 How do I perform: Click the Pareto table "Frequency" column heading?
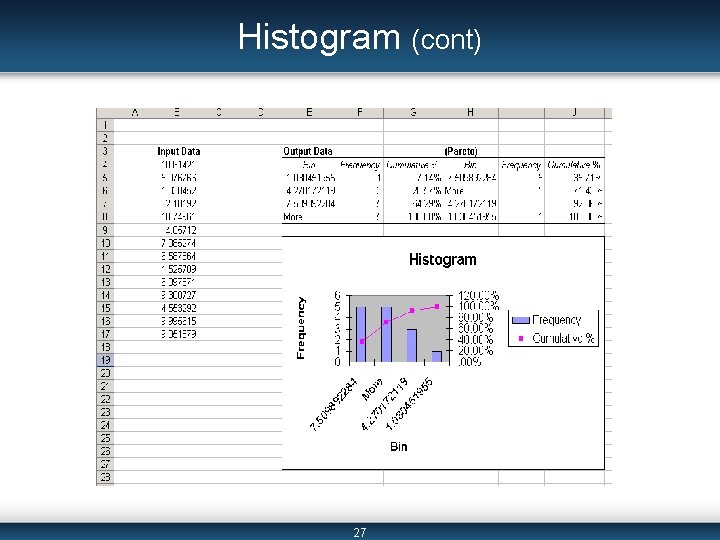(521, 165)
